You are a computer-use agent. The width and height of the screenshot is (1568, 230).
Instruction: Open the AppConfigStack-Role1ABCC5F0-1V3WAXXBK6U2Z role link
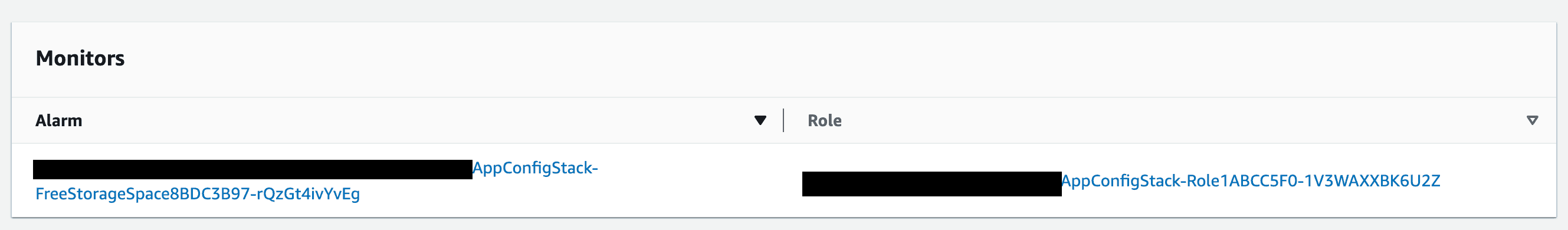click(1250, 180)
